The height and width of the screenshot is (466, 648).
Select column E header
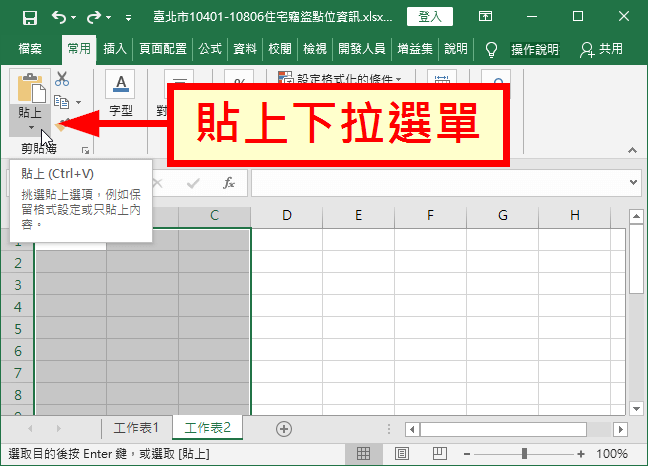(x=358, y=215)
